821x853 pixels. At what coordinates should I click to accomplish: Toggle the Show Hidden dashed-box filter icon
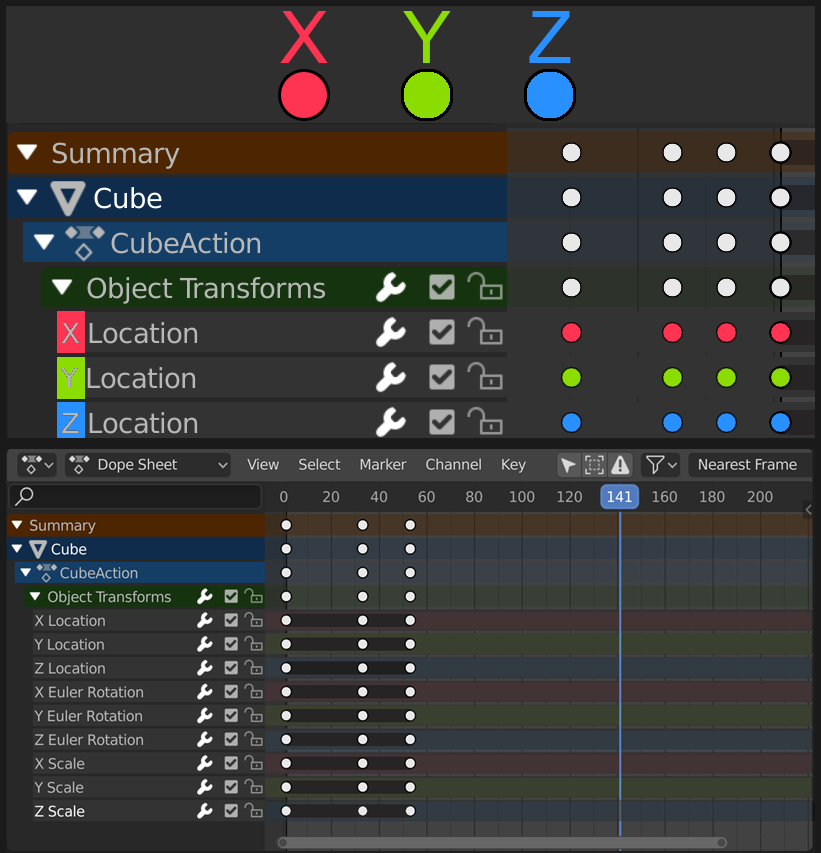(594, 465)
